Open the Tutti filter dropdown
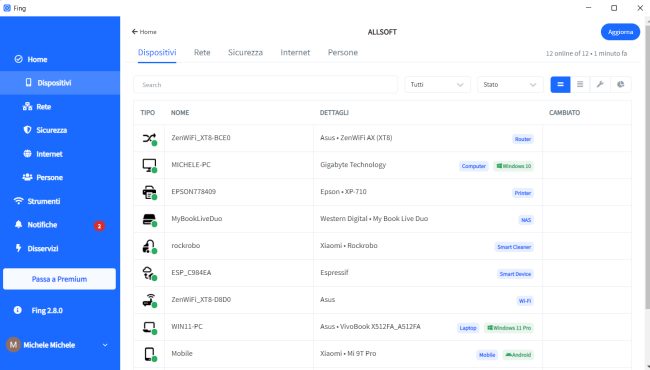650x370 pixels. (x=437, y=85)
